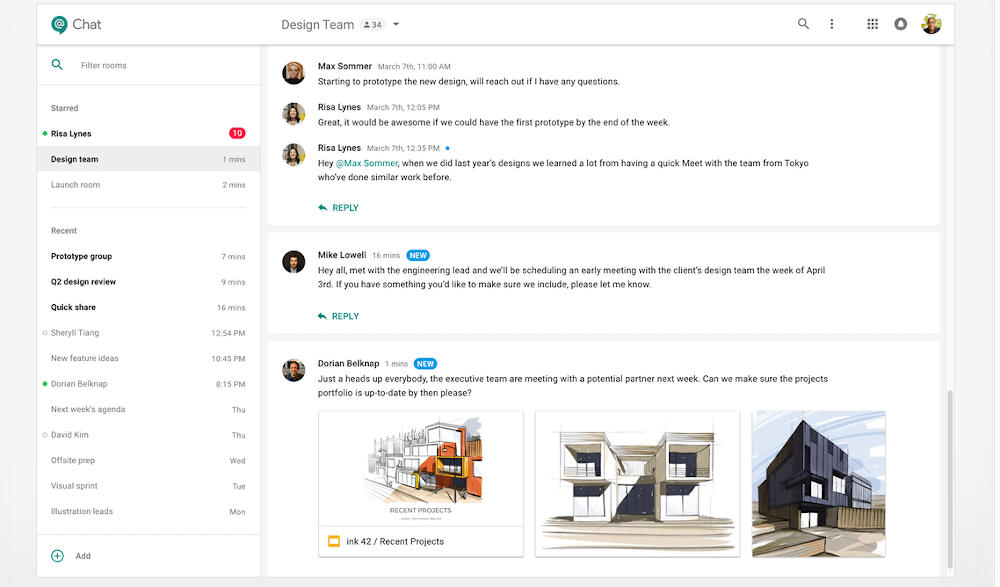This screenshot has height=587, width=1000.
Task: Click Dorian Belknap's profile picture in message
Action: pyautogui.click(x=293, y=370)
